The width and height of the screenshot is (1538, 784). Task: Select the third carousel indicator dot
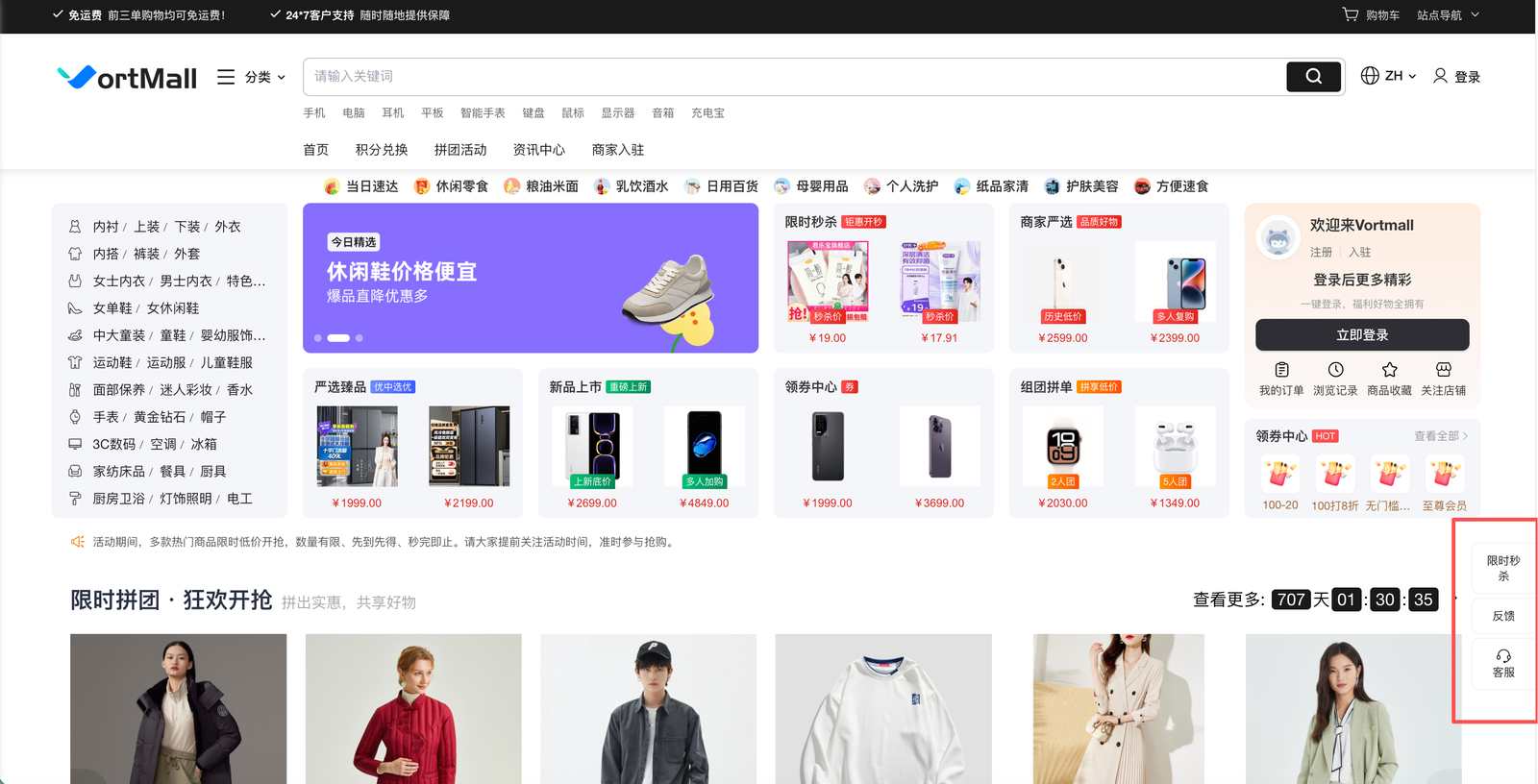(x=360, y=338)
